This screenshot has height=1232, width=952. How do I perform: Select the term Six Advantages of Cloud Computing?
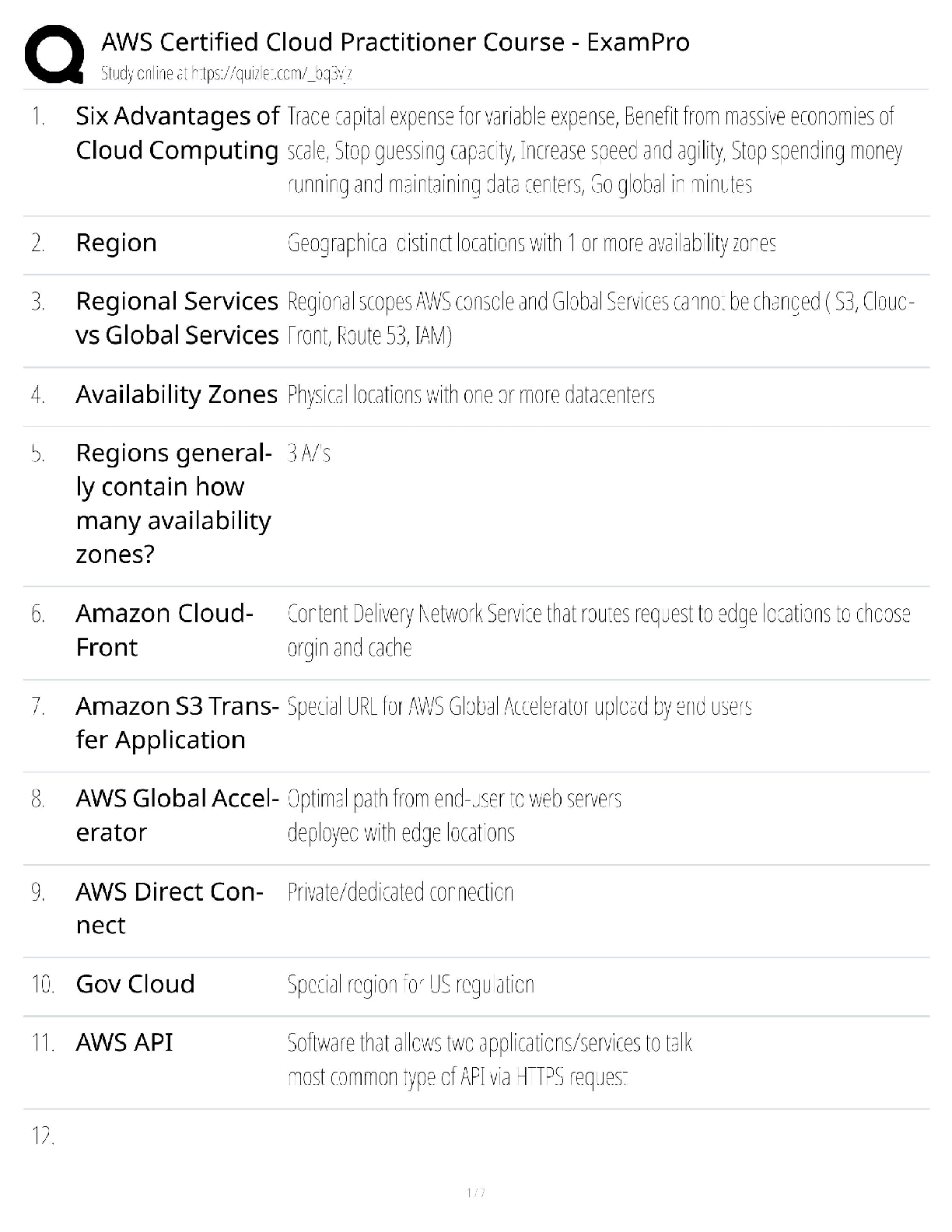tap(177, 133)
